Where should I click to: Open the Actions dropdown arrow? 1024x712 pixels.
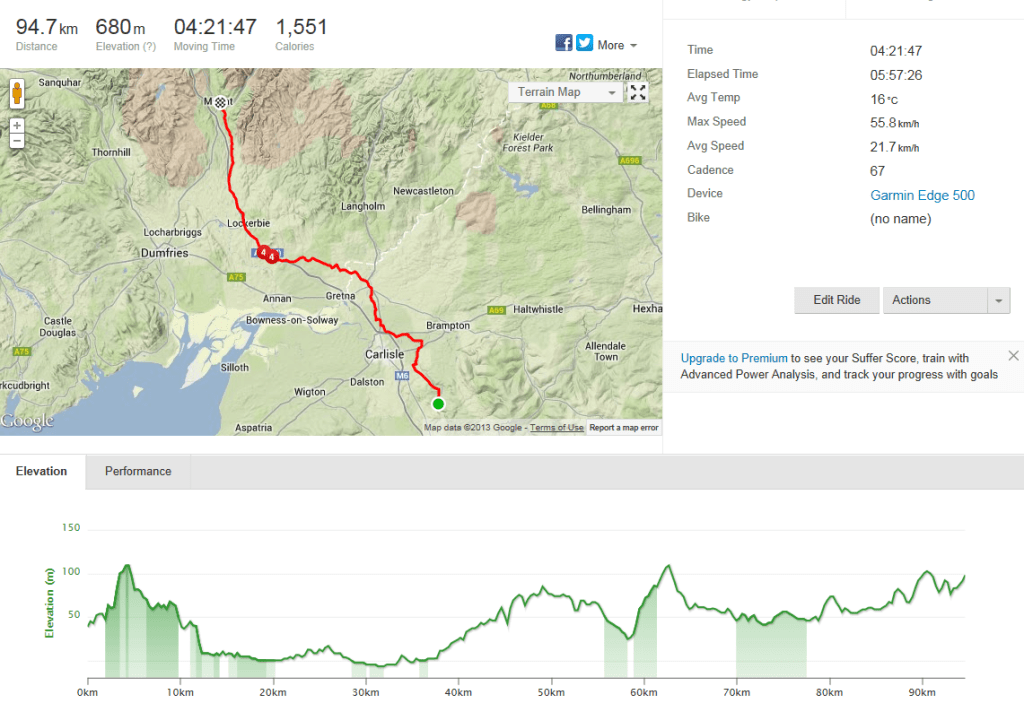pyautogui.click(x=997, y=301)
